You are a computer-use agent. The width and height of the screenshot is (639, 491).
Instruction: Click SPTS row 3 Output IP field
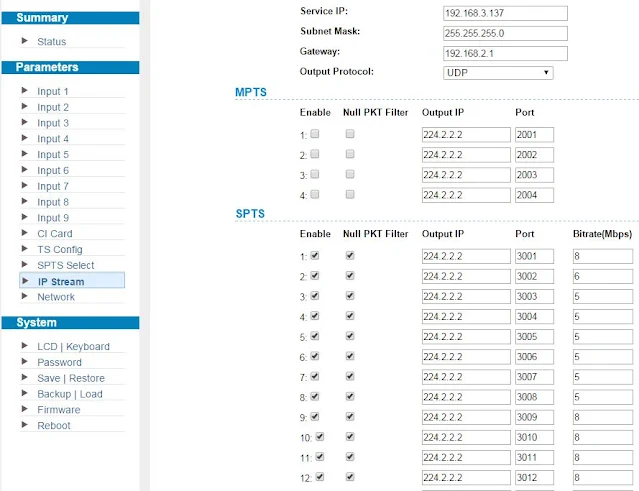[466, 297]
